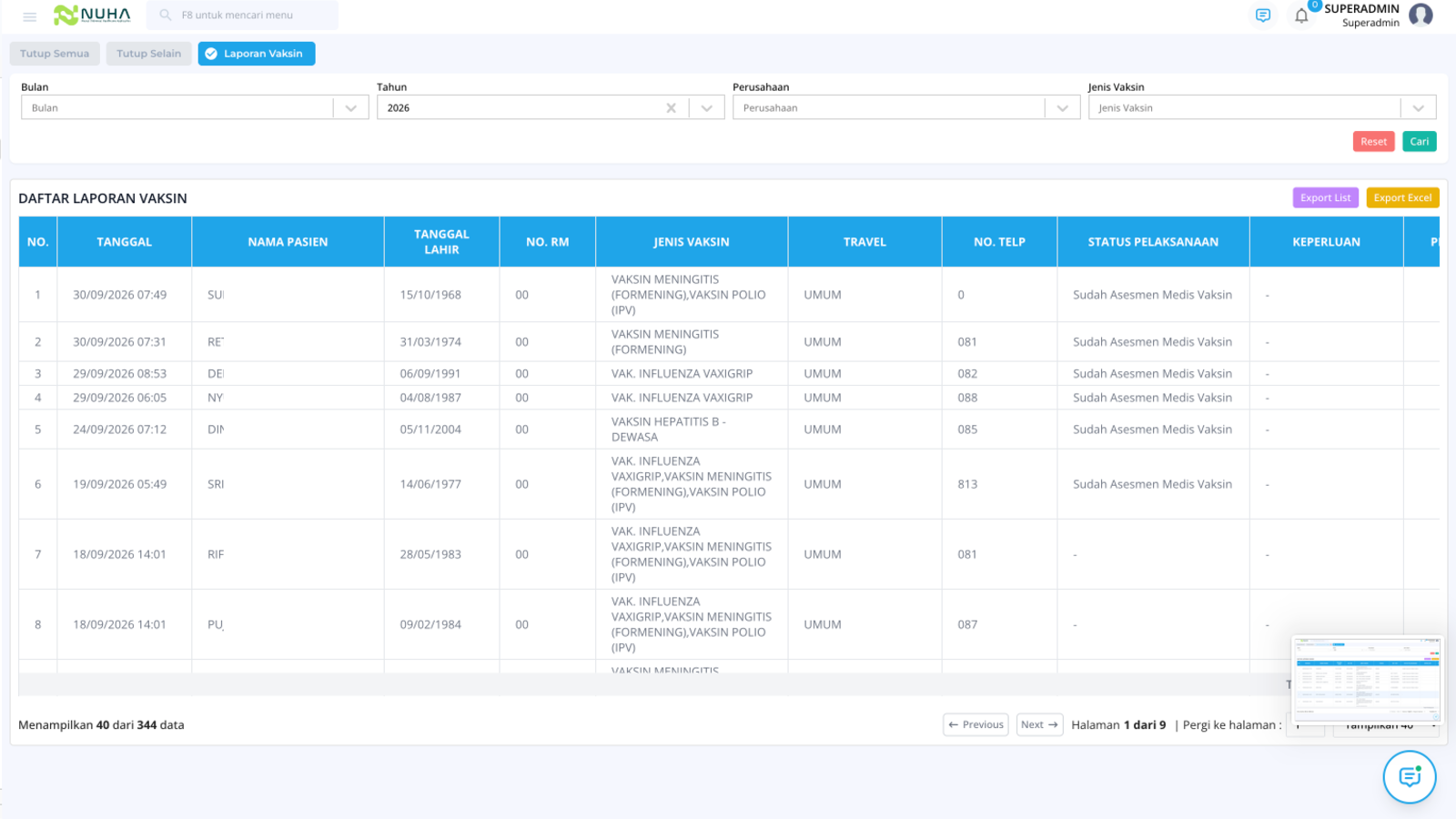Click the NAMA PASIEN column header

pos(288,242)
